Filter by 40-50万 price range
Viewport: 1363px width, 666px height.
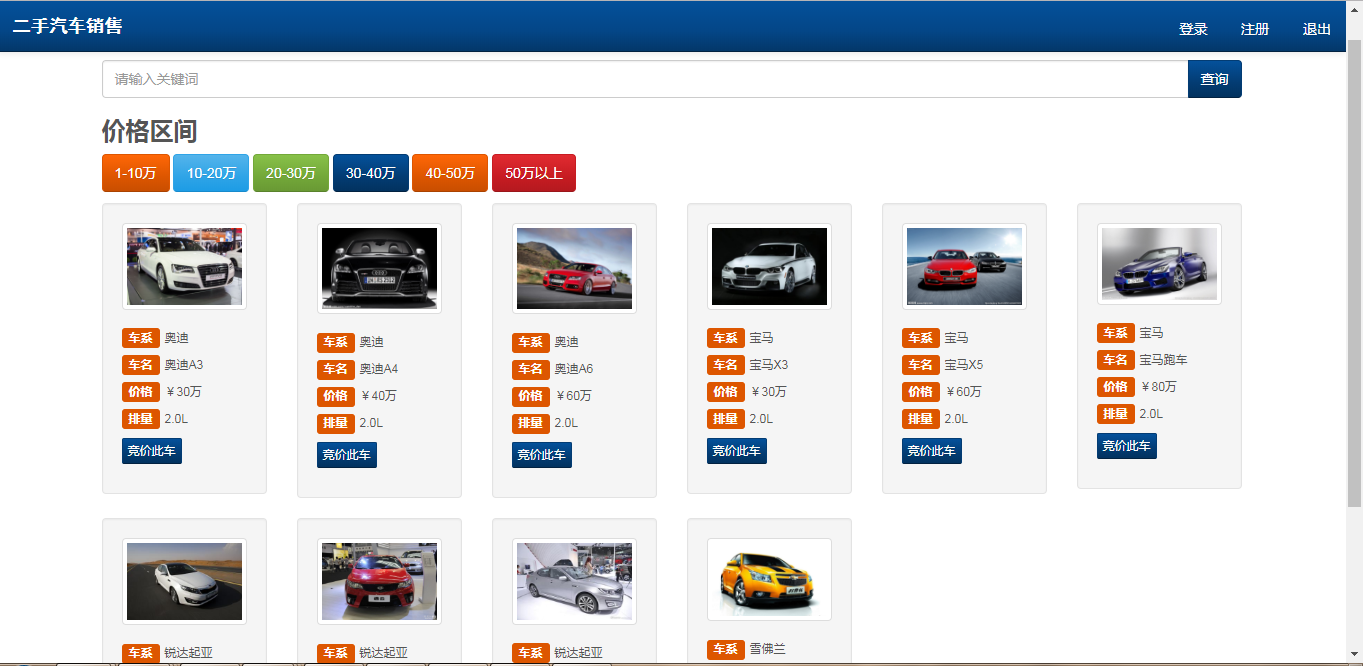(x=450, y=173)
